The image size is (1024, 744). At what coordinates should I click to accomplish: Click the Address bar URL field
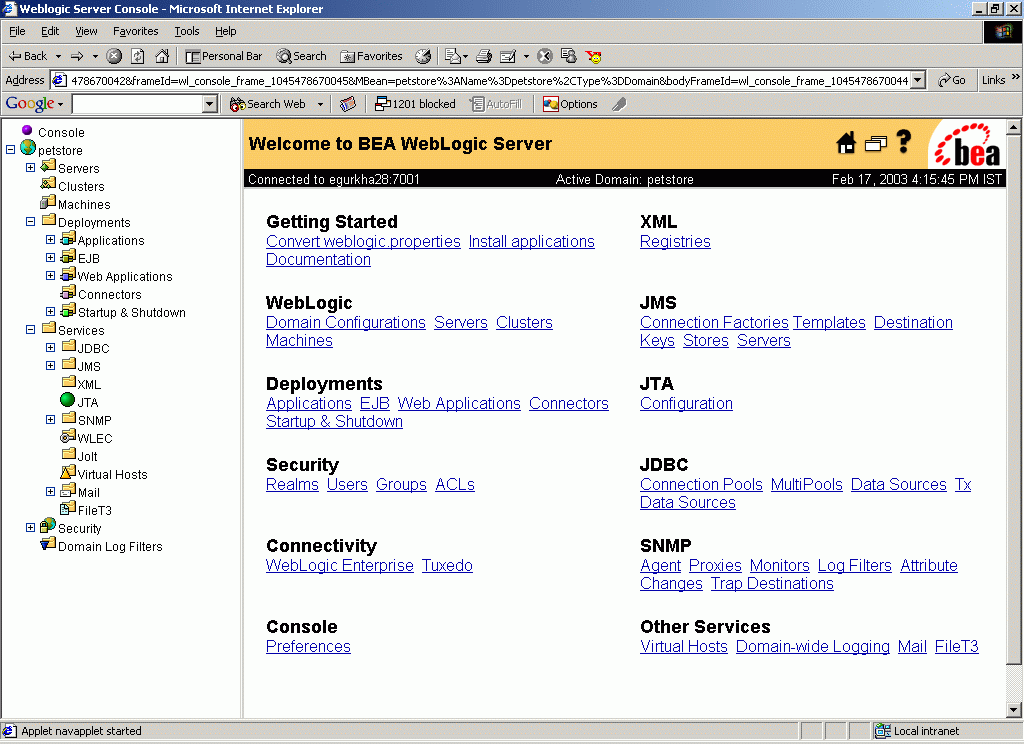tap(488, 80)
